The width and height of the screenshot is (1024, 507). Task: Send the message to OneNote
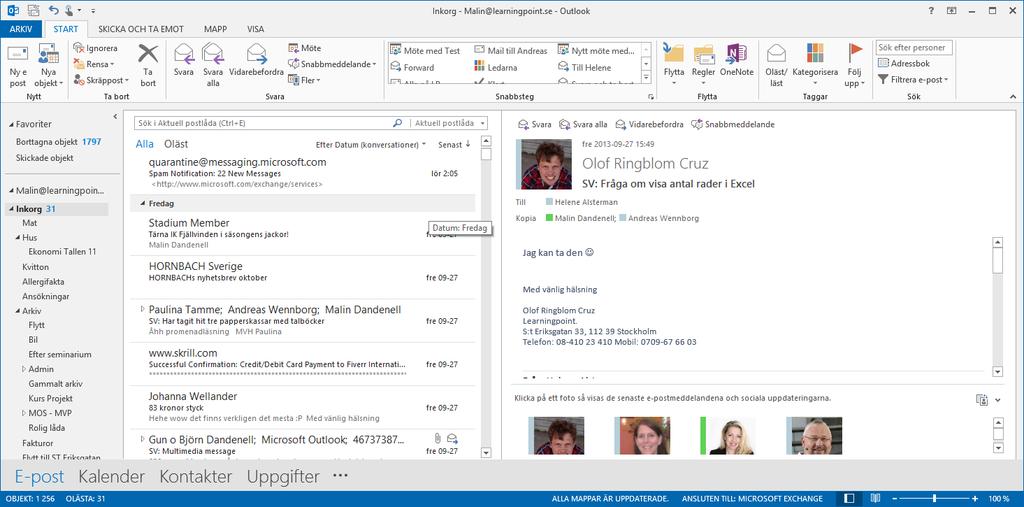(x=737, y=61)
